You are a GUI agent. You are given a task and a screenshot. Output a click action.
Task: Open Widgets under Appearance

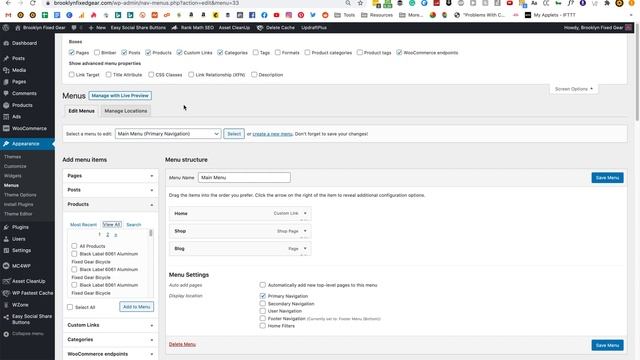(13, 176)
